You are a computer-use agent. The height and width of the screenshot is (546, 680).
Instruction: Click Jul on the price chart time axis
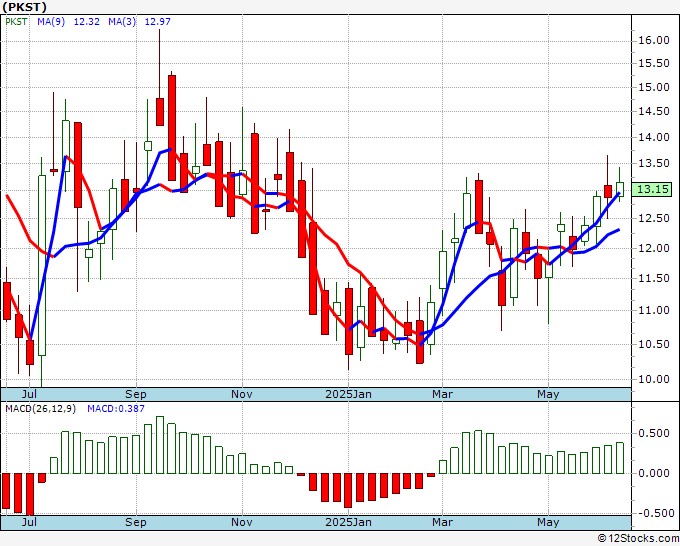29,394
